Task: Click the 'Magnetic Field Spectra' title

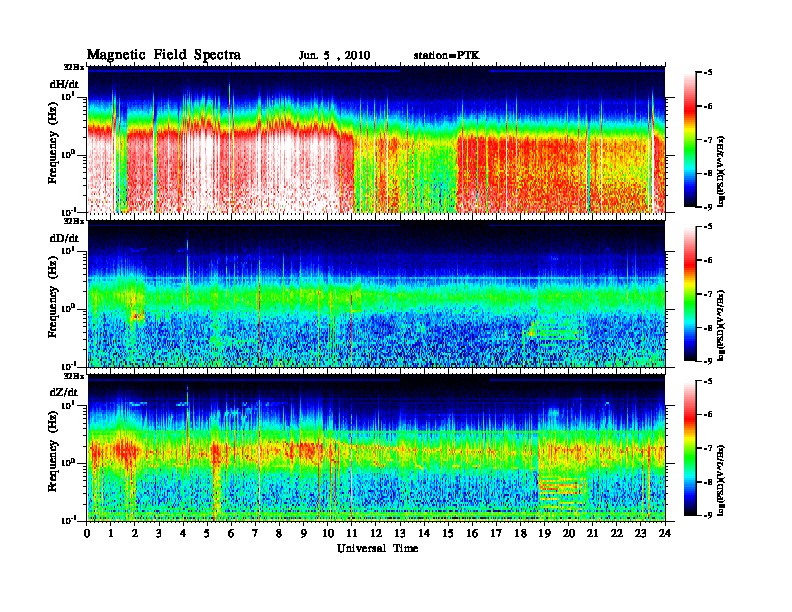Action: click(164, 55)
